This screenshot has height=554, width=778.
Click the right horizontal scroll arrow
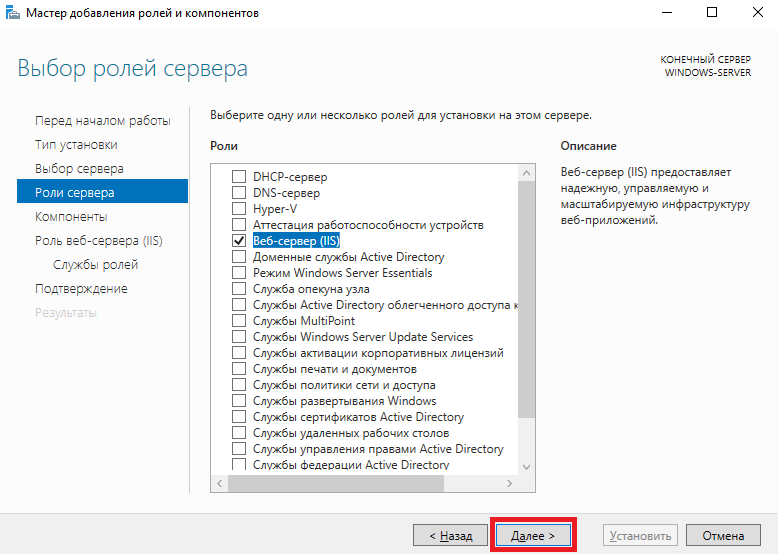[510, 483]
